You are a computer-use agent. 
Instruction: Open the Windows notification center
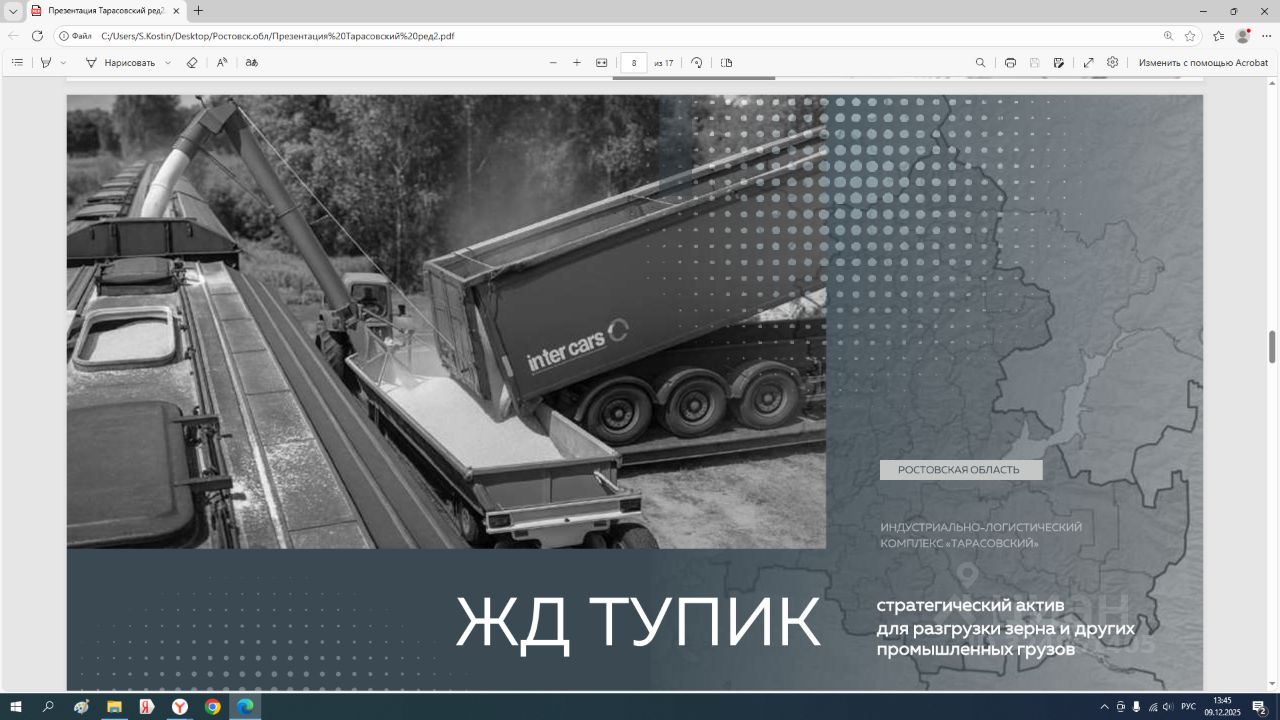(1260, 707)
